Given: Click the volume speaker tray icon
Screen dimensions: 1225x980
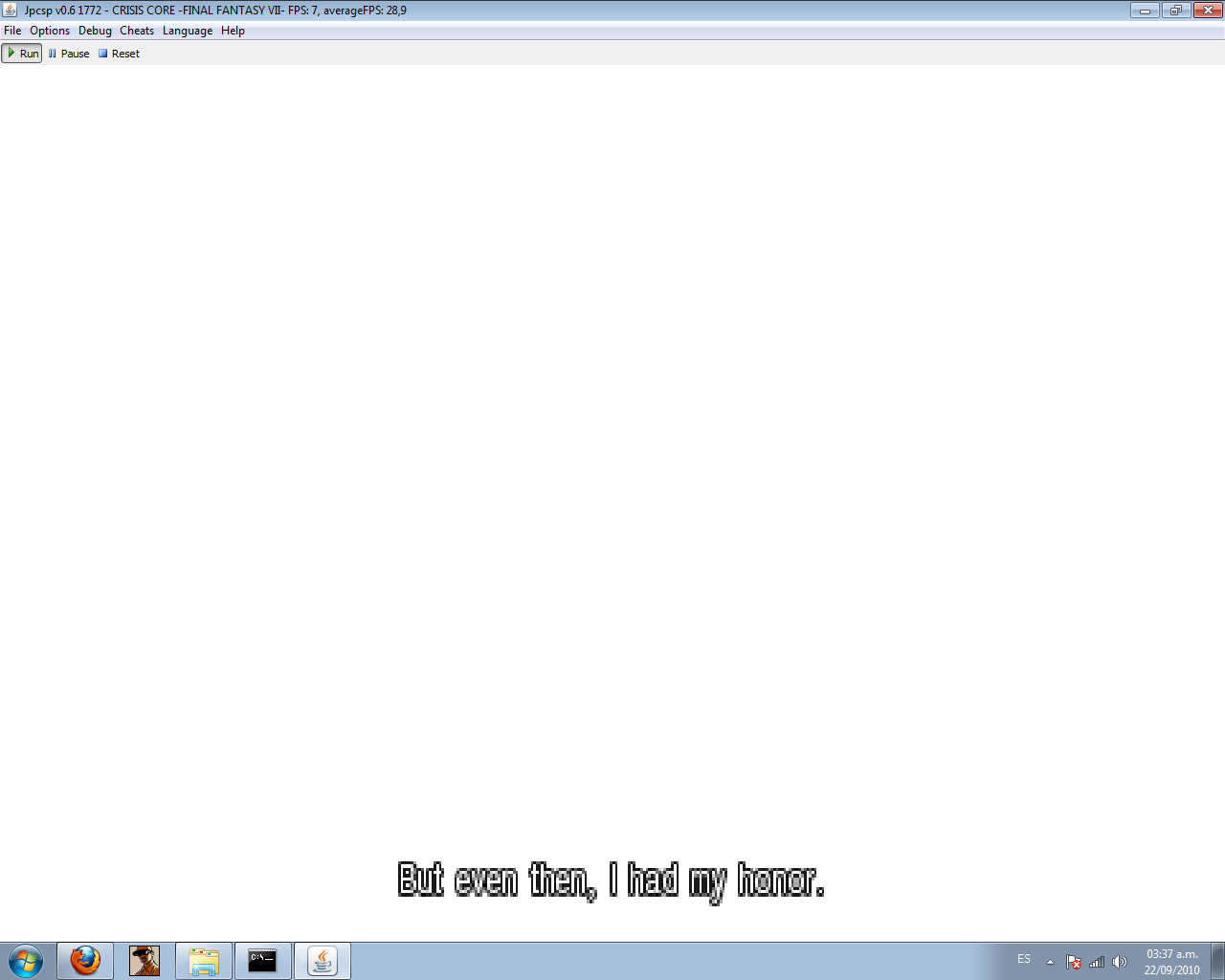Looking at the screenshot, I should tap(1120, 962).
